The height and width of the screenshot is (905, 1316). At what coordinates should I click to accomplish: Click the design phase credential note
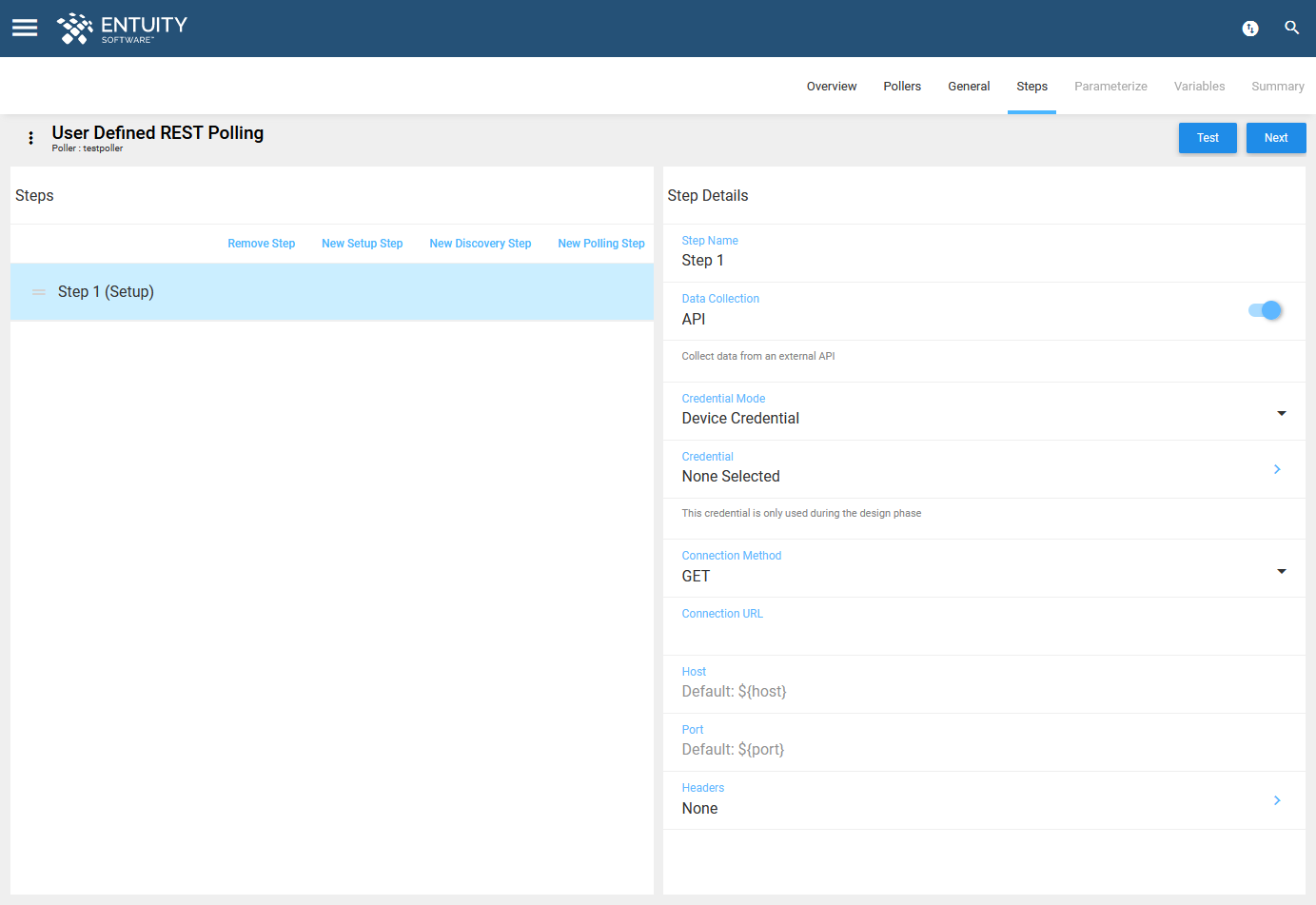click(x=801, y=513)
